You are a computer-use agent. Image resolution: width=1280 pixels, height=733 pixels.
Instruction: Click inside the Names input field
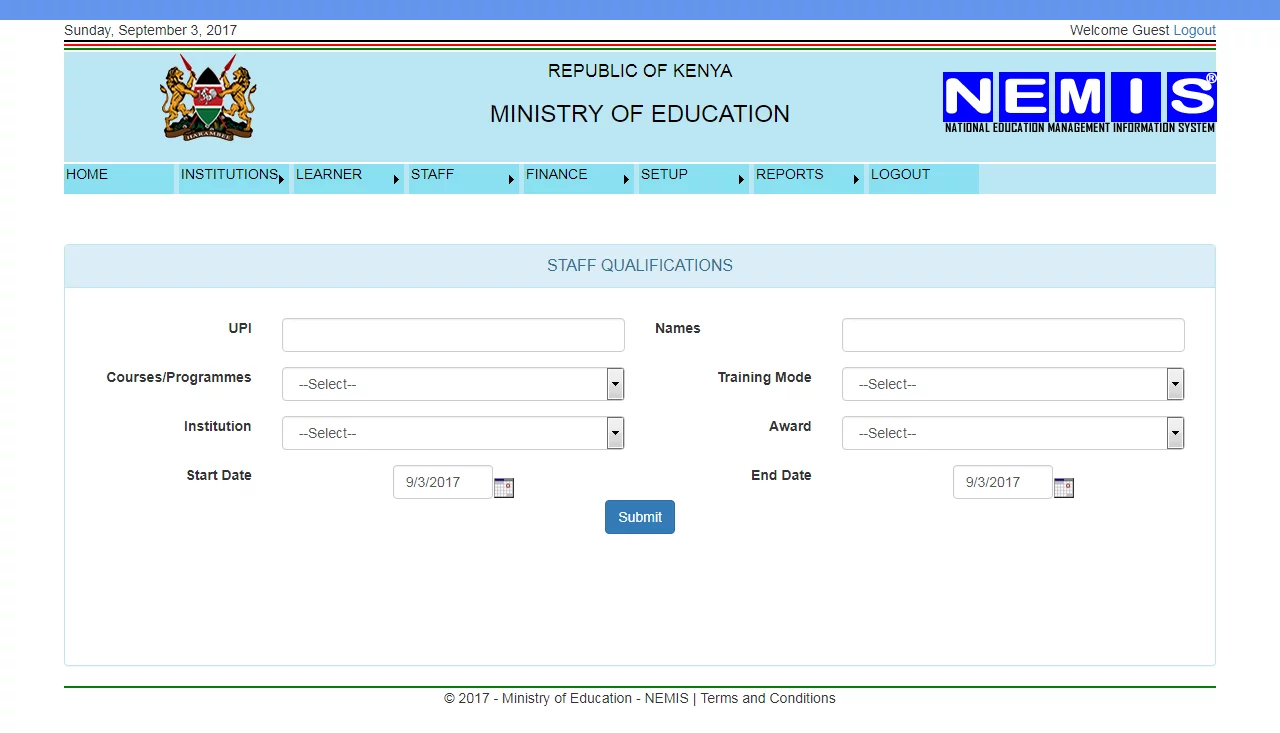[1012, 334]
